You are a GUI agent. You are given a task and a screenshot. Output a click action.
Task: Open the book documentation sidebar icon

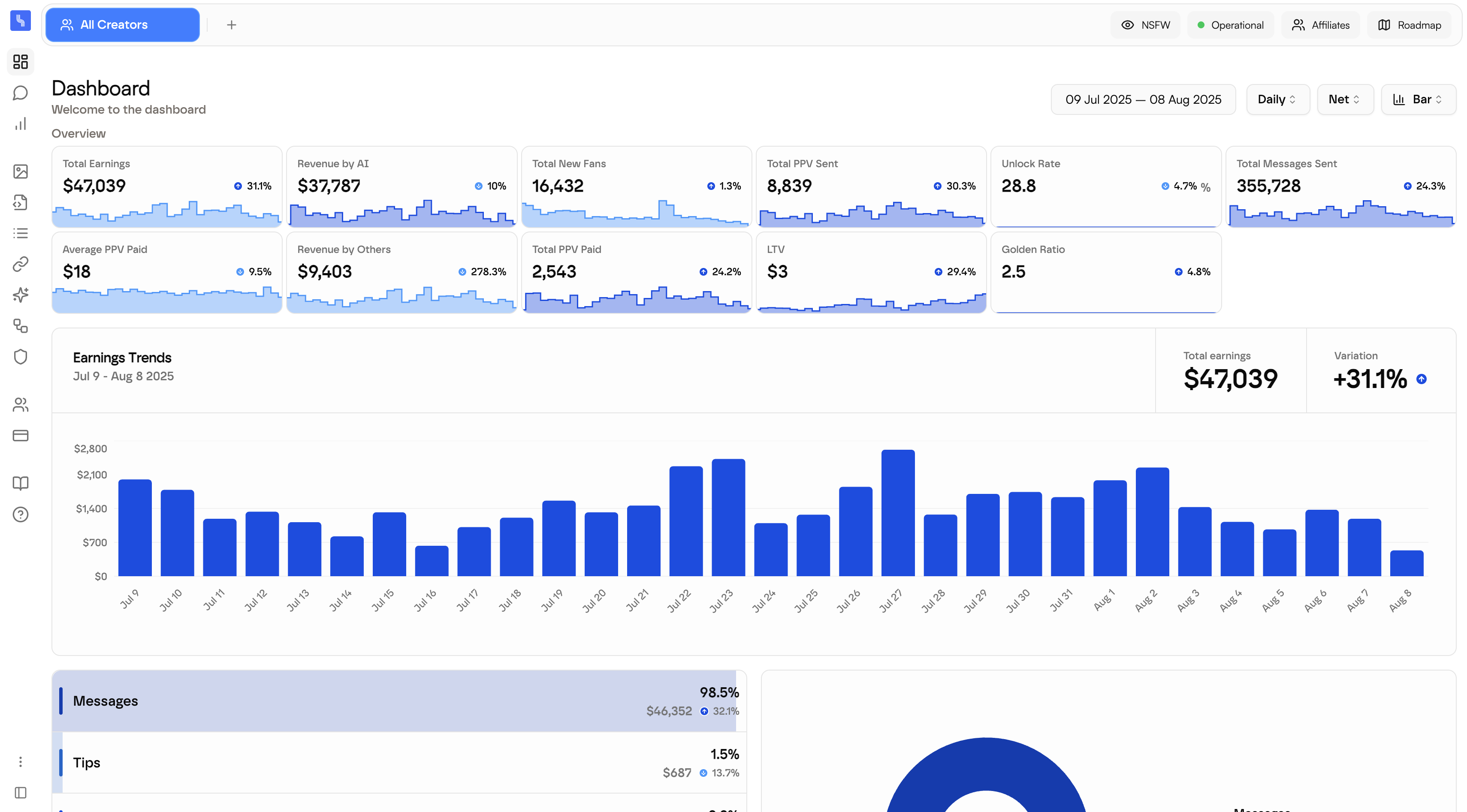pyautogui.click(x=21, y=483)
